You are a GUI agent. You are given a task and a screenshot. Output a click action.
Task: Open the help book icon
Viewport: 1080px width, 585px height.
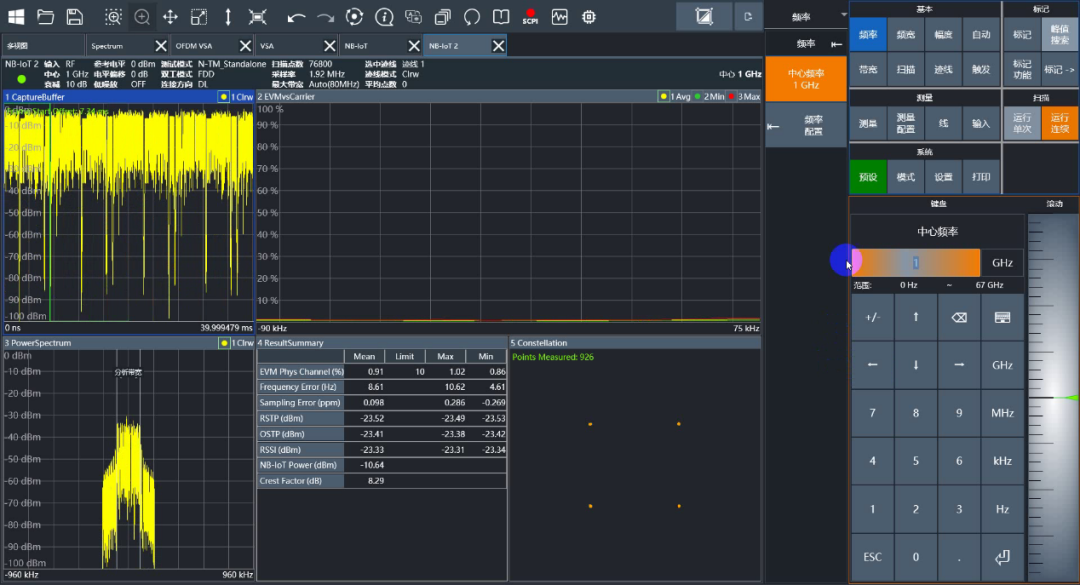501,17
